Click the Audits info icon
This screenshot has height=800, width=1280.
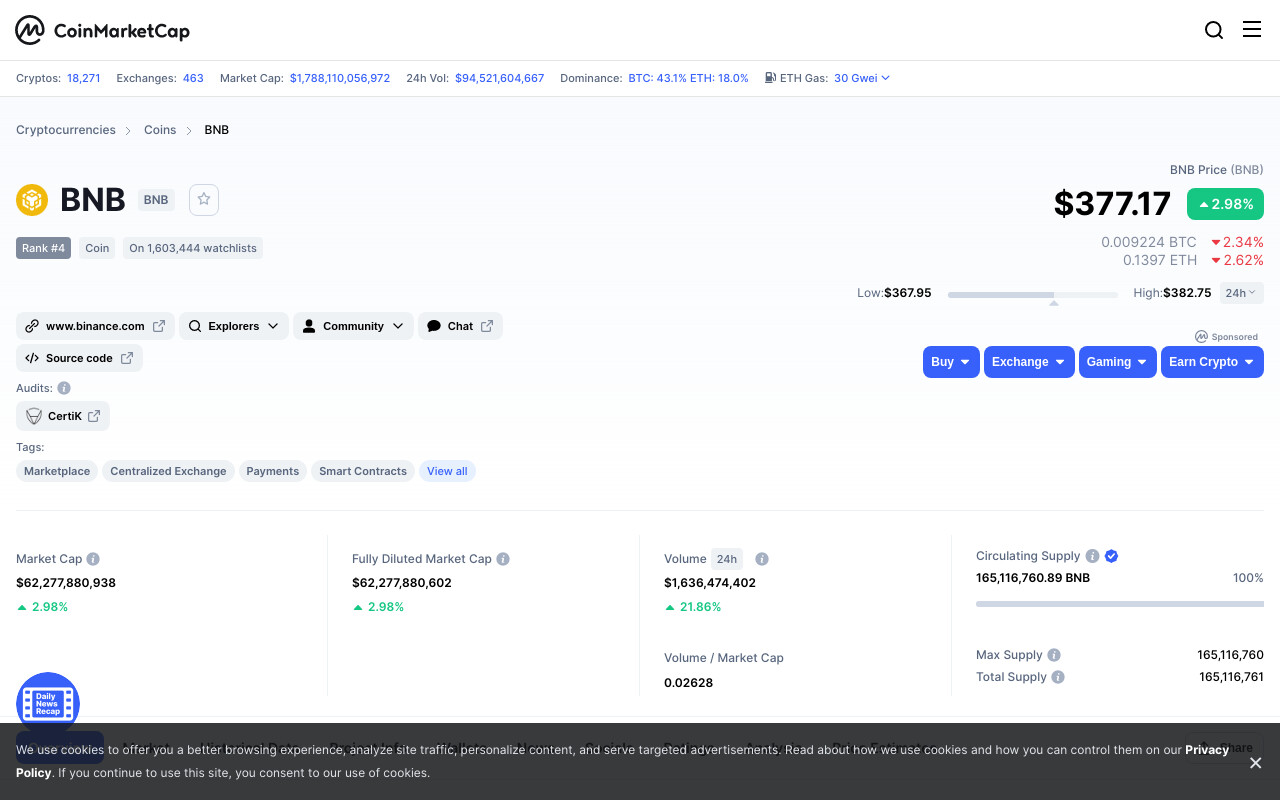tap(64, 388)
